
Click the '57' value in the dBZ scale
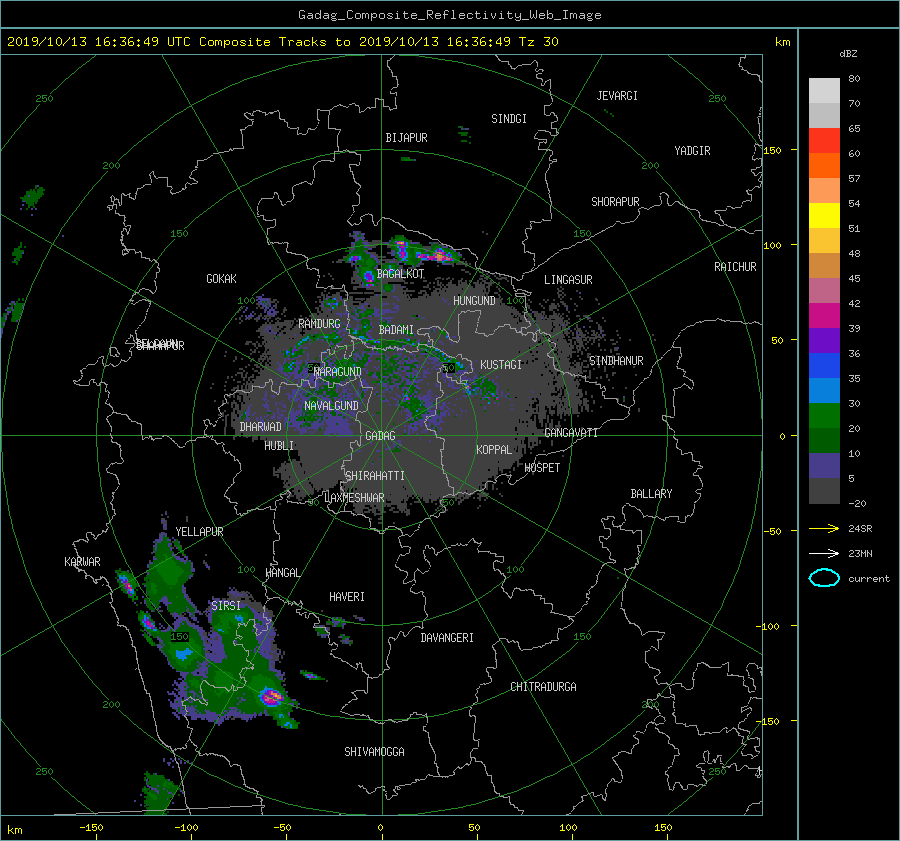(854, 179)
